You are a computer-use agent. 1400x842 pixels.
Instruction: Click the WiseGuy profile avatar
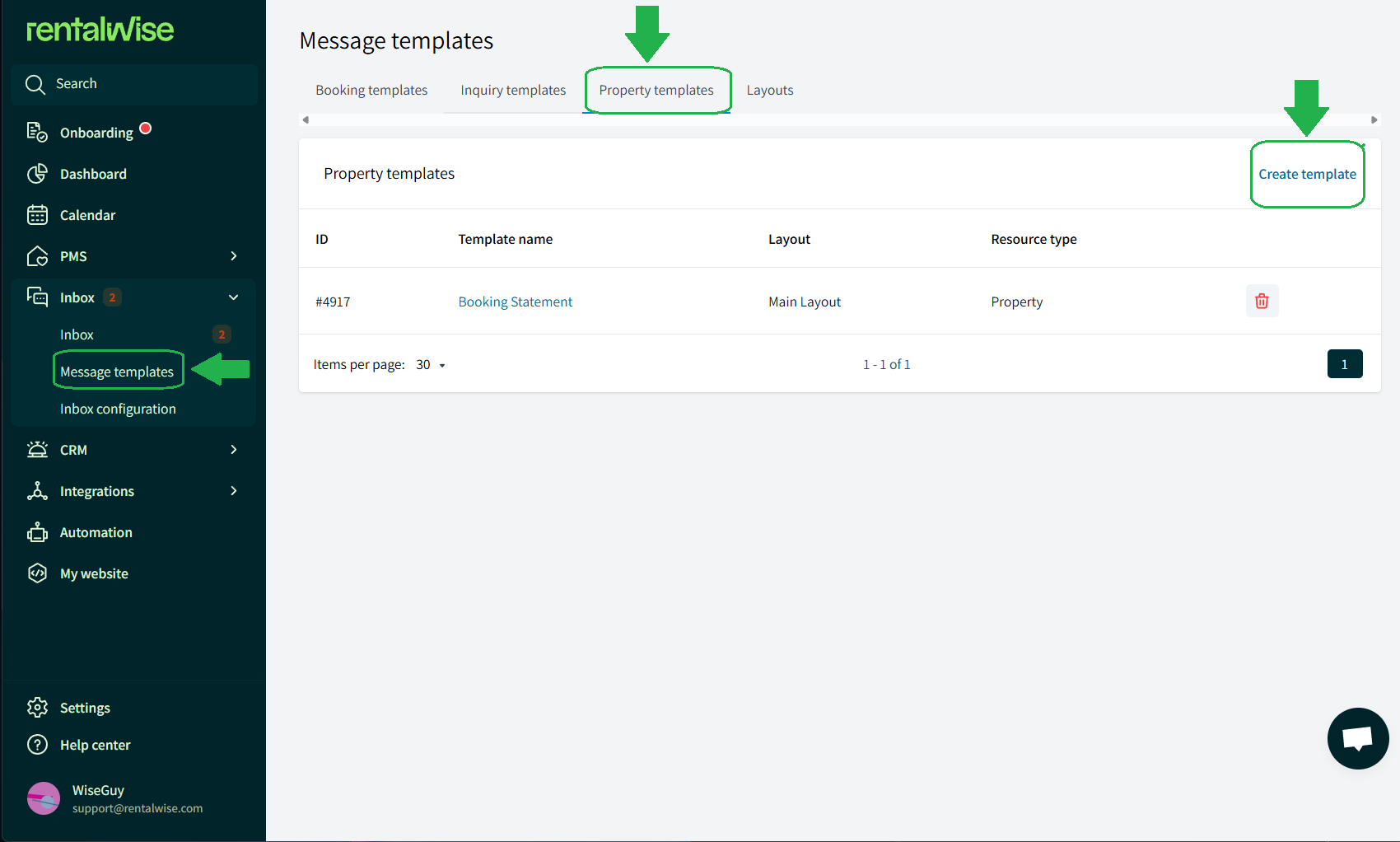tap(44, 798)
